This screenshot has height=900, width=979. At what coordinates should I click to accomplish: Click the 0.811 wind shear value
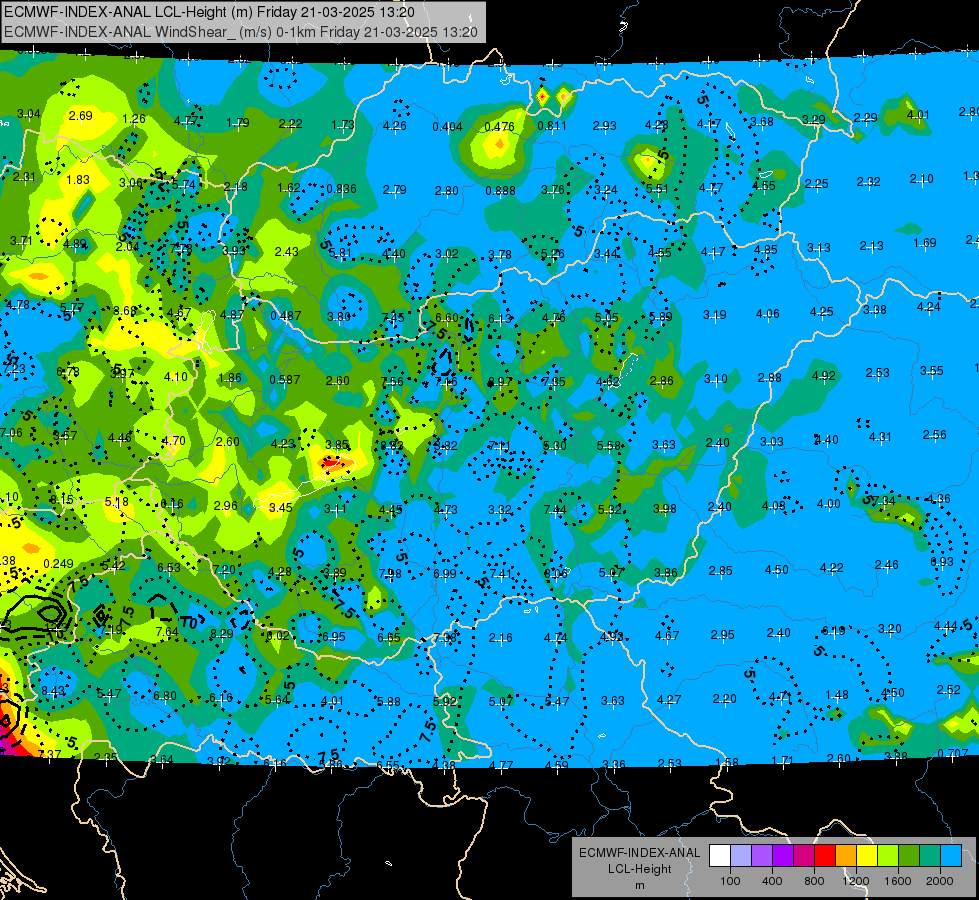552,126
